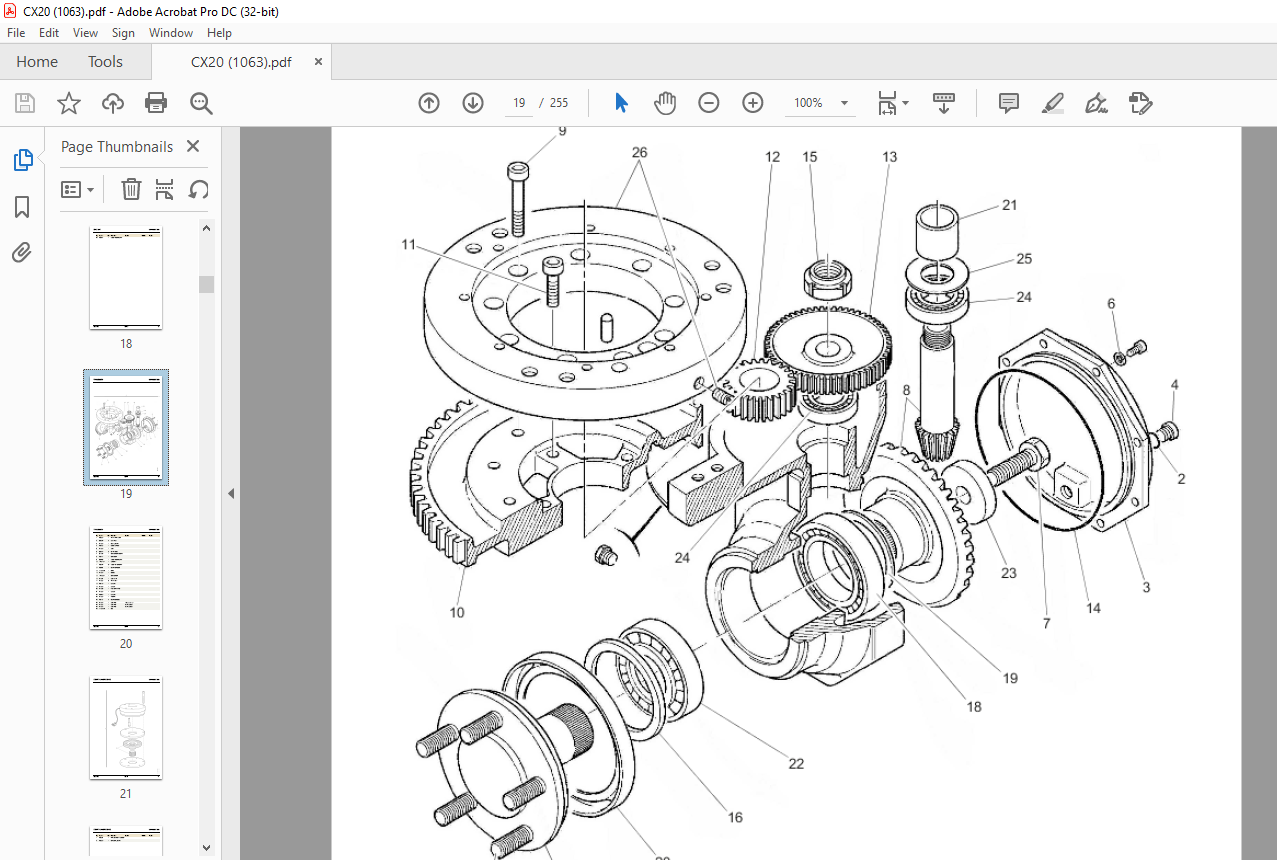Click the thumbnails panel scrollbar thumb
This screenshot has width=1277, height=860.
coord(207,284)
